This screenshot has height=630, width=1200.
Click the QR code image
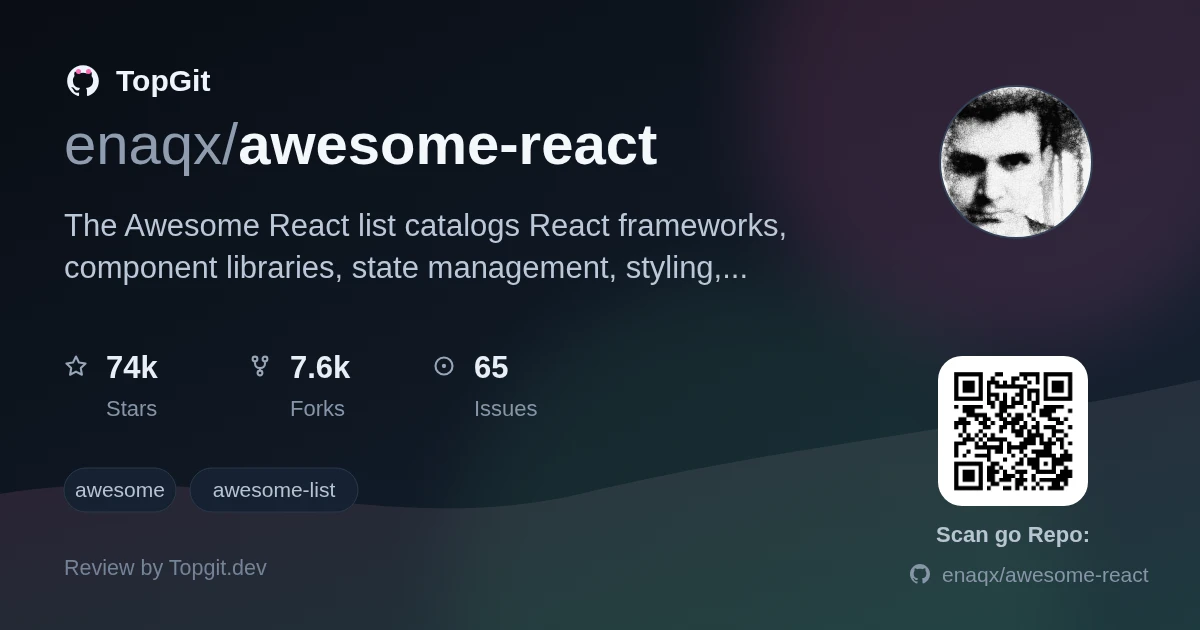[1013, 431]
